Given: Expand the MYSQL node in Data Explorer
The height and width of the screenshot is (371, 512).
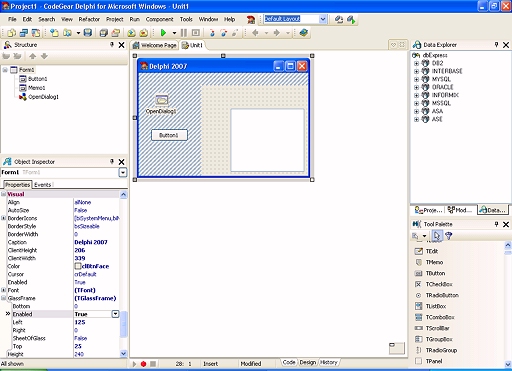Looking at the screenshot, I should [416, 79].
